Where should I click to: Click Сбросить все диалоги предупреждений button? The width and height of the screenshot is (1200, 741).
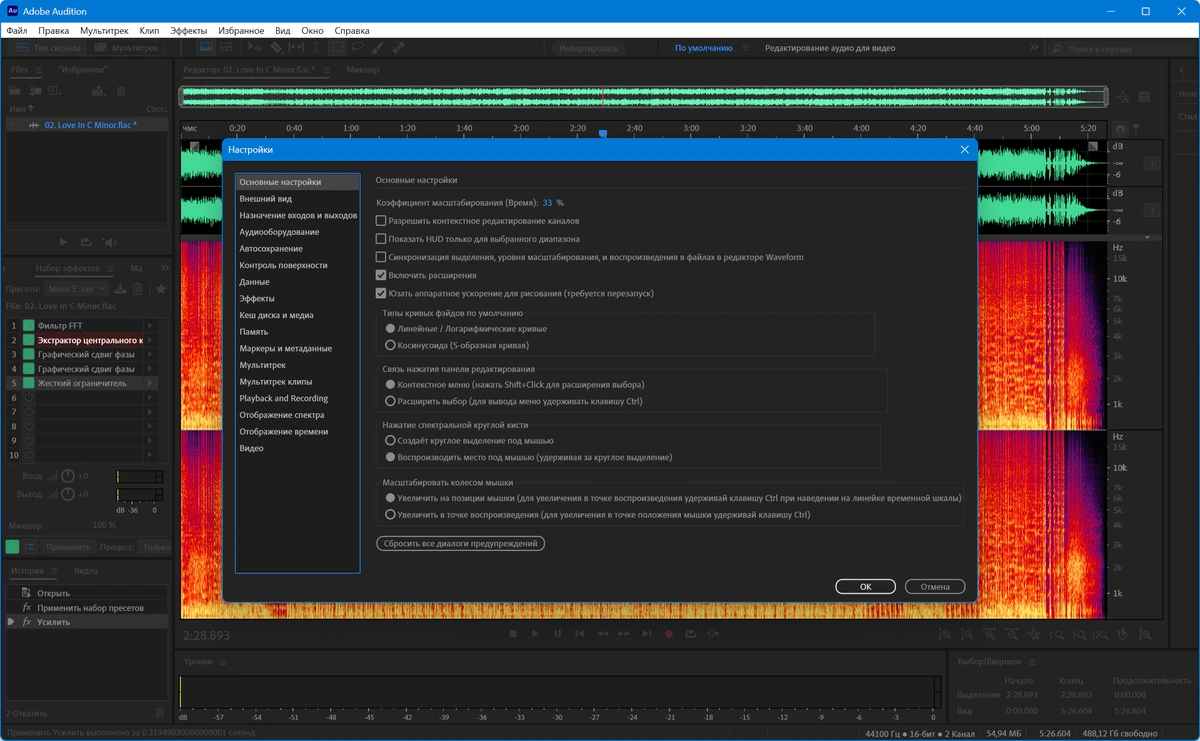(x=460, y=544)
